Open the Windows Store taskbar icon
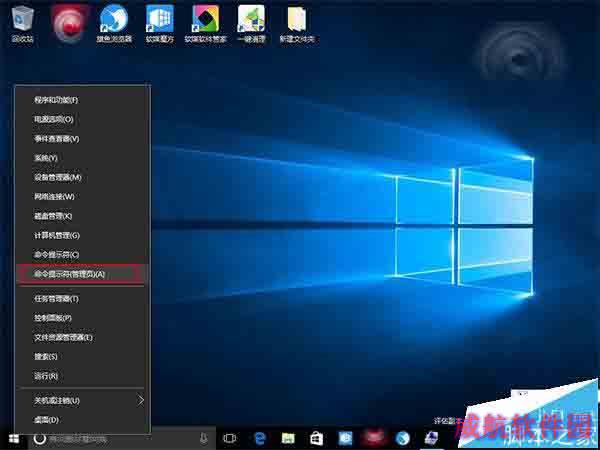The image size is (600, 450). pyautogui.click(x=316, y=439)
